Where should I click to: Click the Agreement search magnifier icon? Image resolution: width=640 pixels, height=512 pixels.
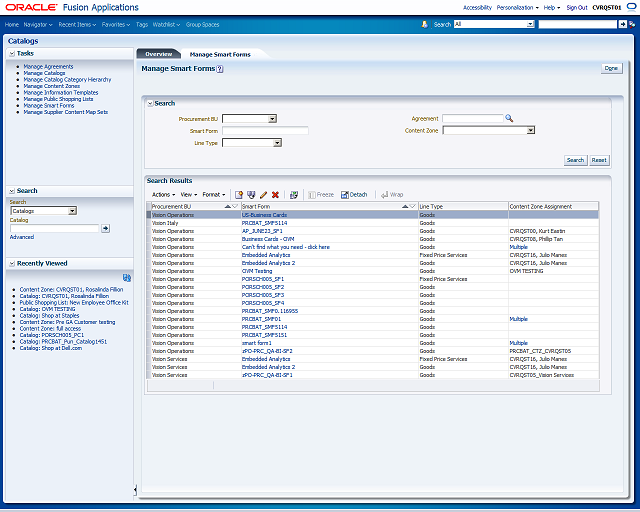pyautogui.click(x=509, y=118)
